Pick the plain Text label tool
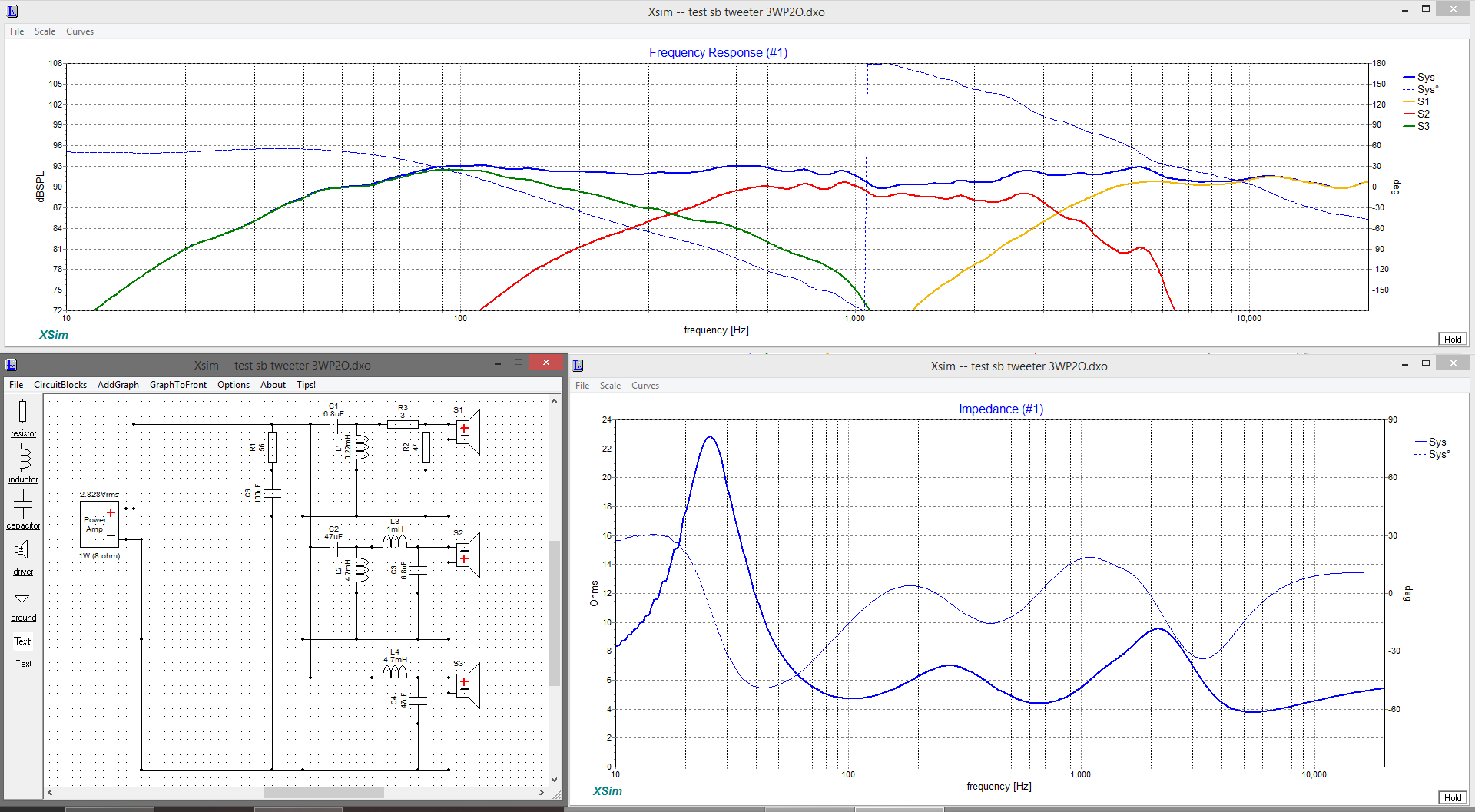 click(23, 641)
